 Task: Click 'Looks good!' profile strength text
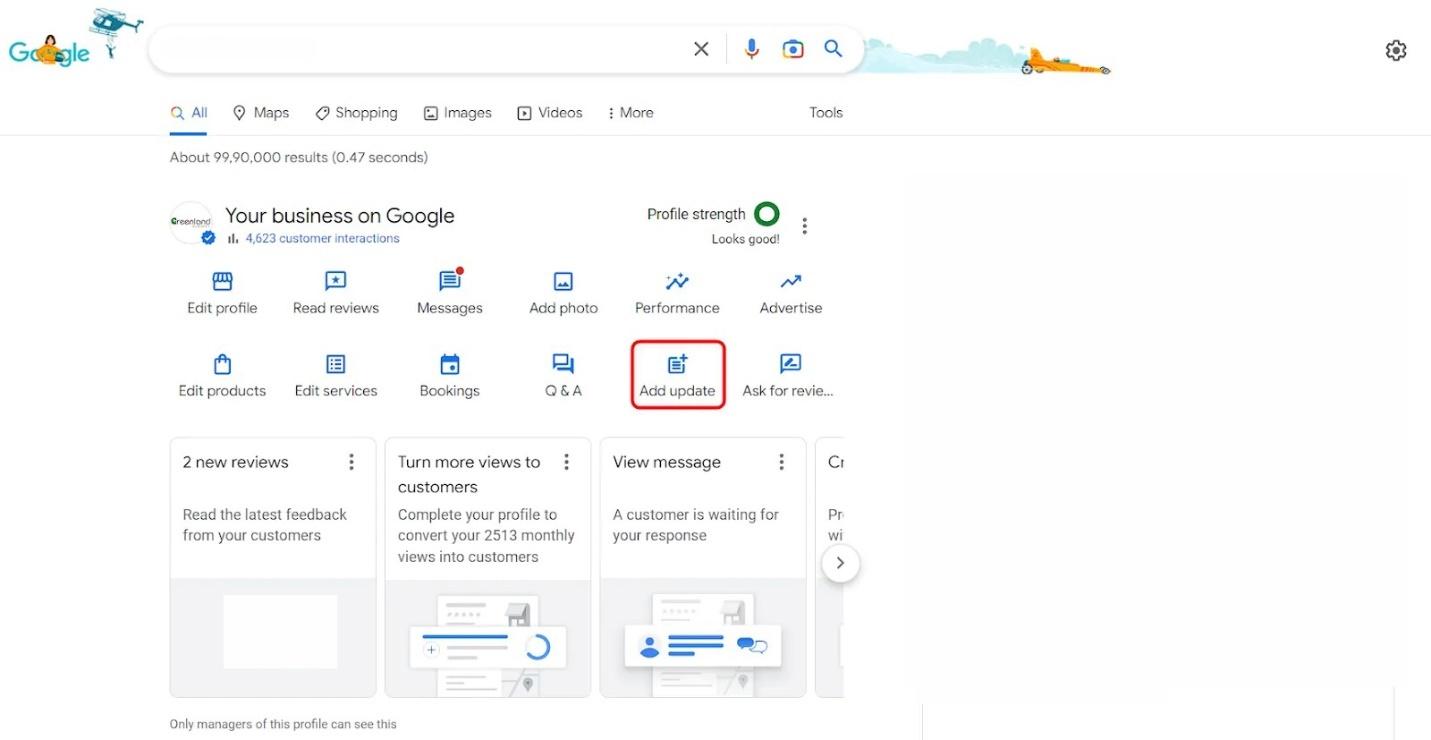pos(745,239)
